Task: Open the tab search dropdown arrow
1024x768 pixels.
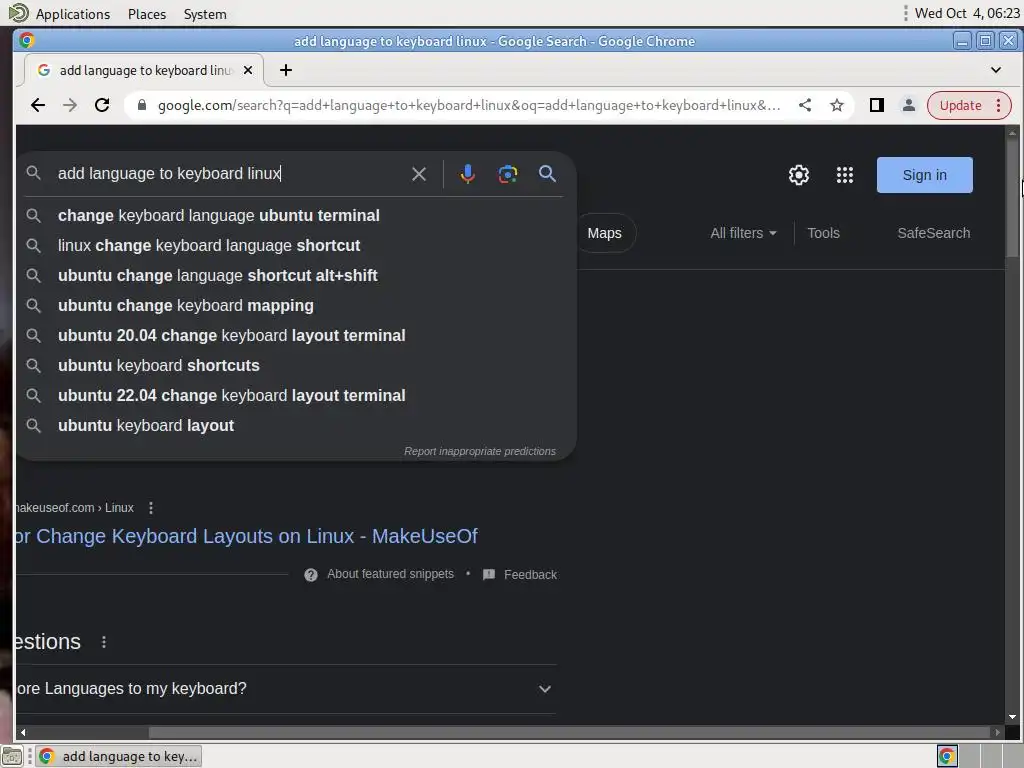Action: (995, 70)
